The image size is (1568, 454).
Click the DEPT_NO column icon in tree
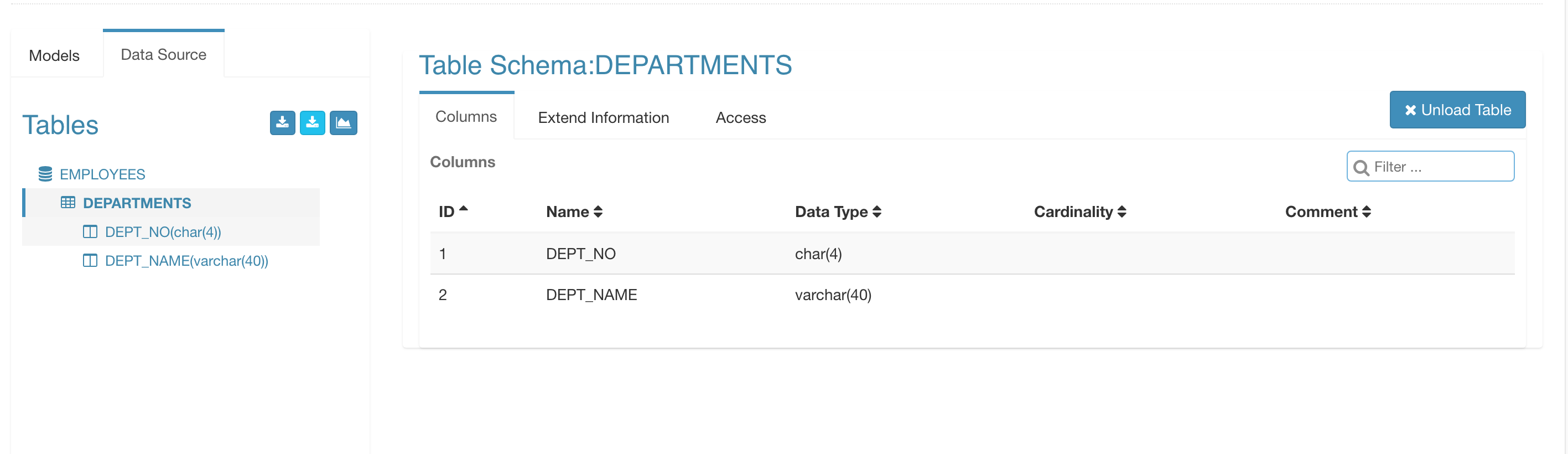point(90,231)
